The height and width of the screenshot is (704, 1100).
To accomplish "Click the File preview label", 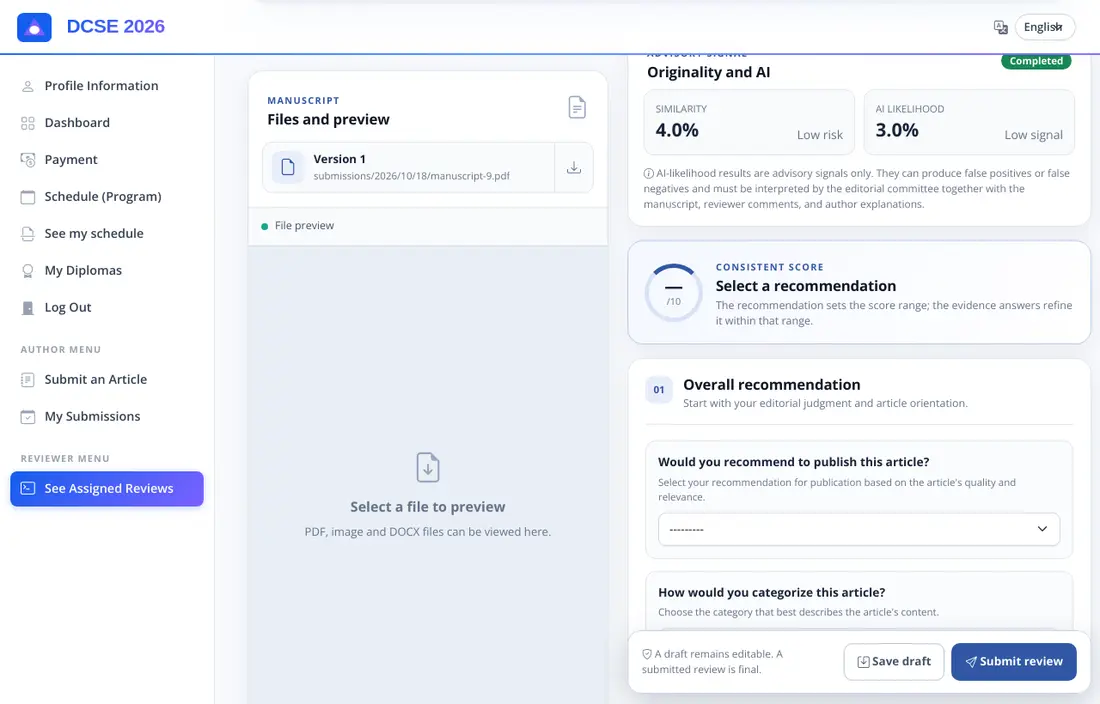I will click(304, 226).
